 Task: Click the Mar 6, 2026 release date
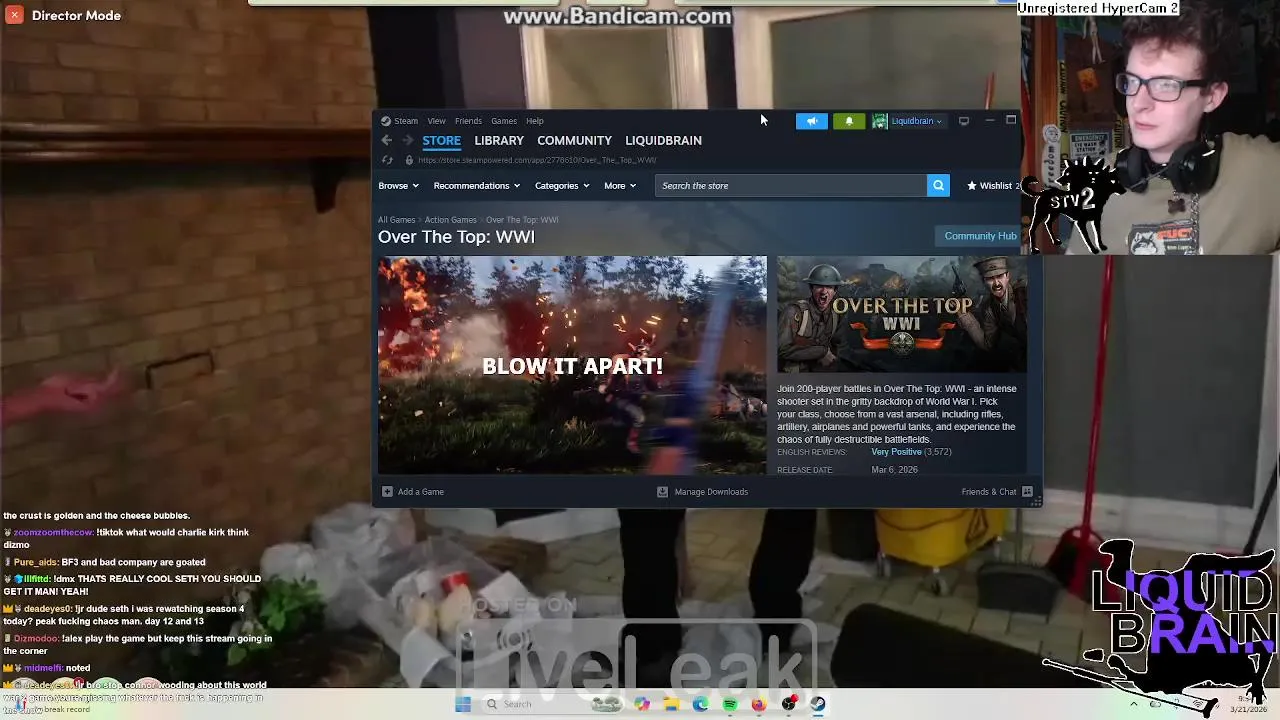(894, 470)
